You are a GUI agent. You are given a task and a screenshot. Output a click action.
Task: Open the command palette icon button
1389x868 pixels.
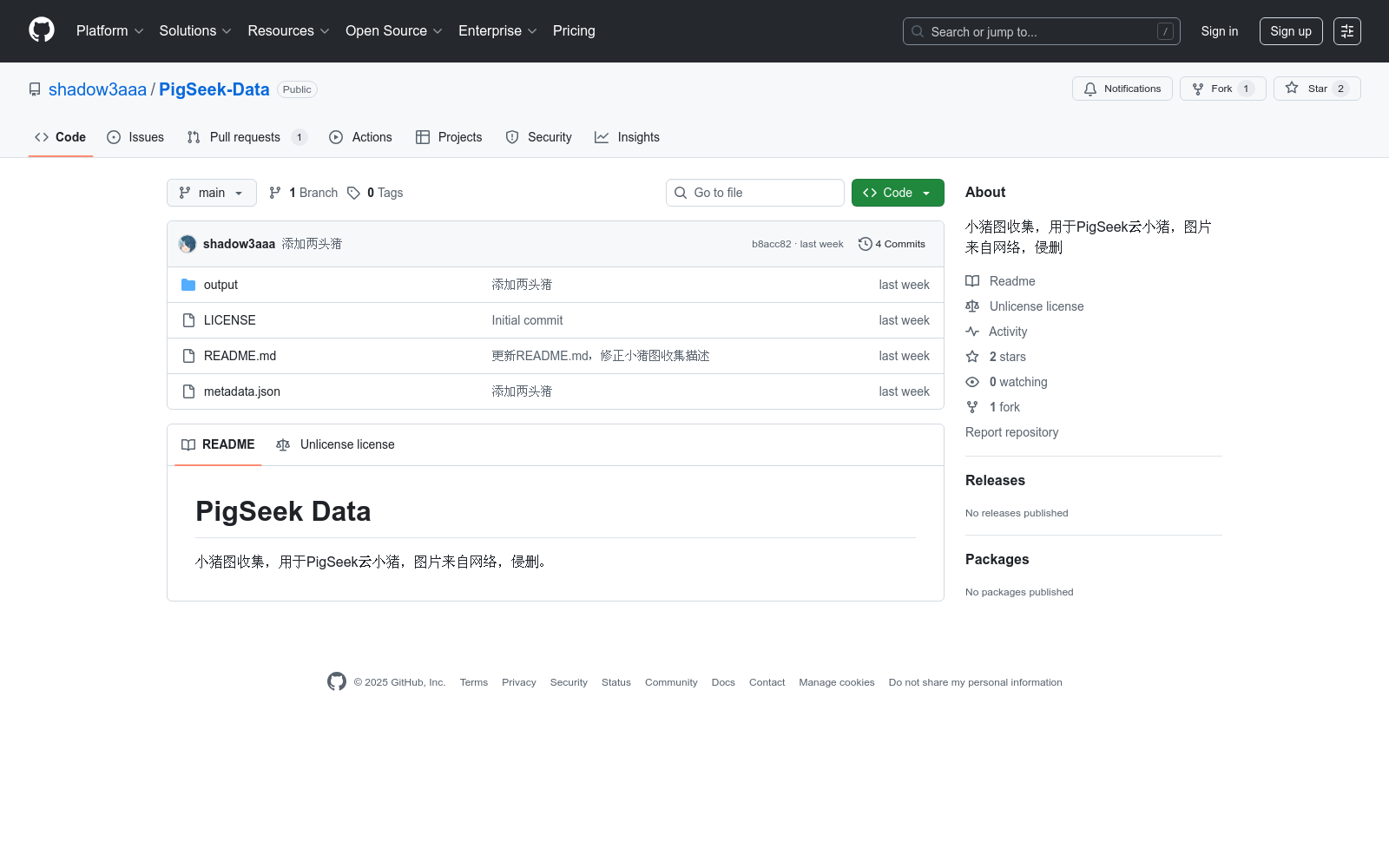coord(1347,31)
